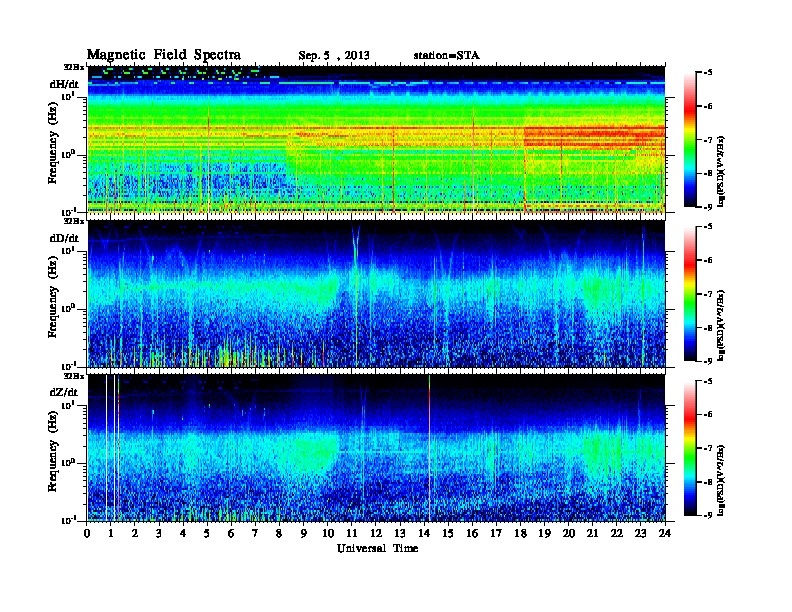Click the log(PSD) label beside dZ/dt color scale
792x612 pixels.
(x=722, y=479)
